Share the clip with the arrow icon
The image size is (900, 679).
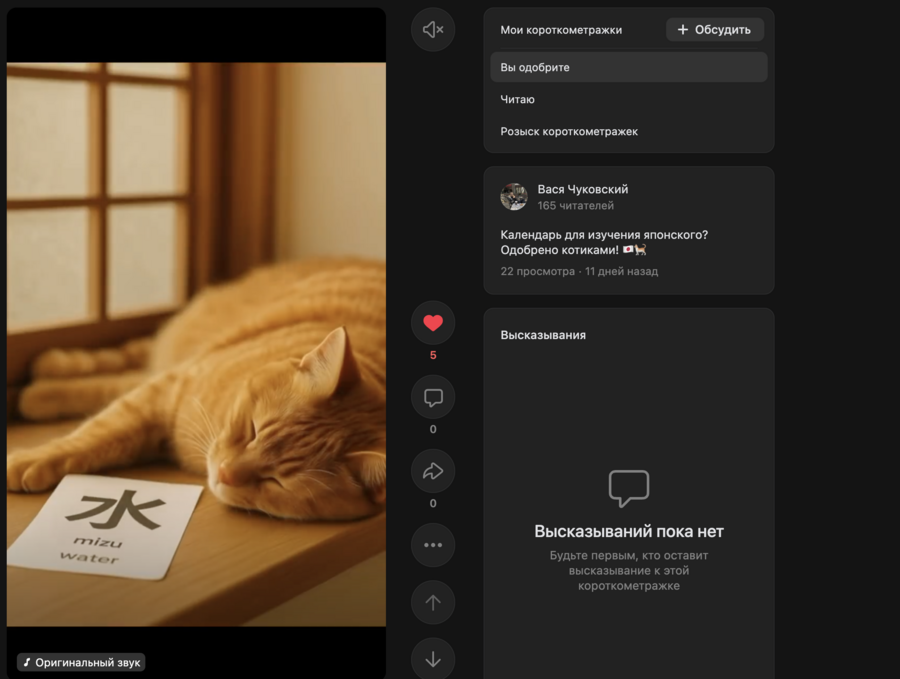coord(433,471)
